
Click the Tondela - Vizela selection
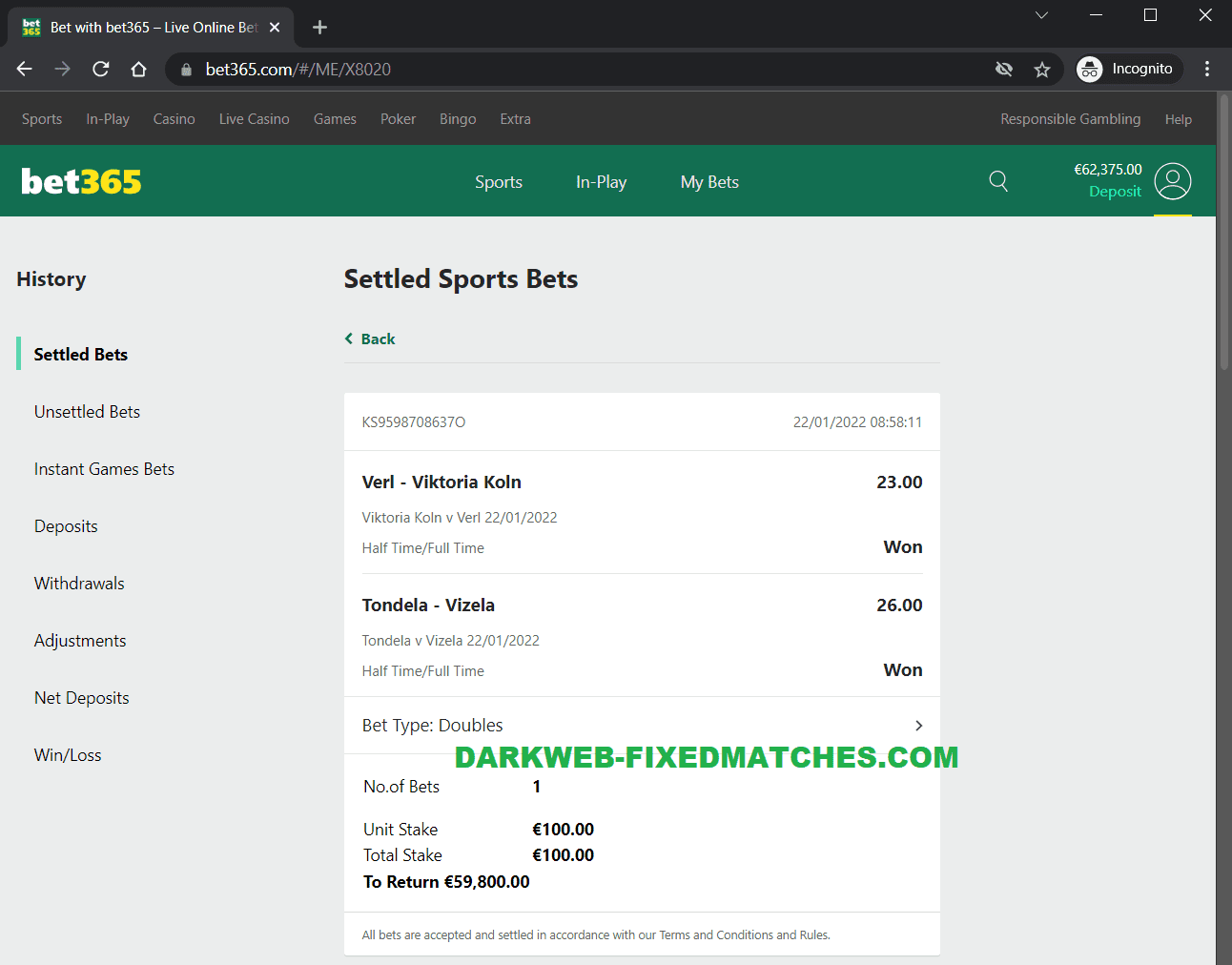[428, 606]
